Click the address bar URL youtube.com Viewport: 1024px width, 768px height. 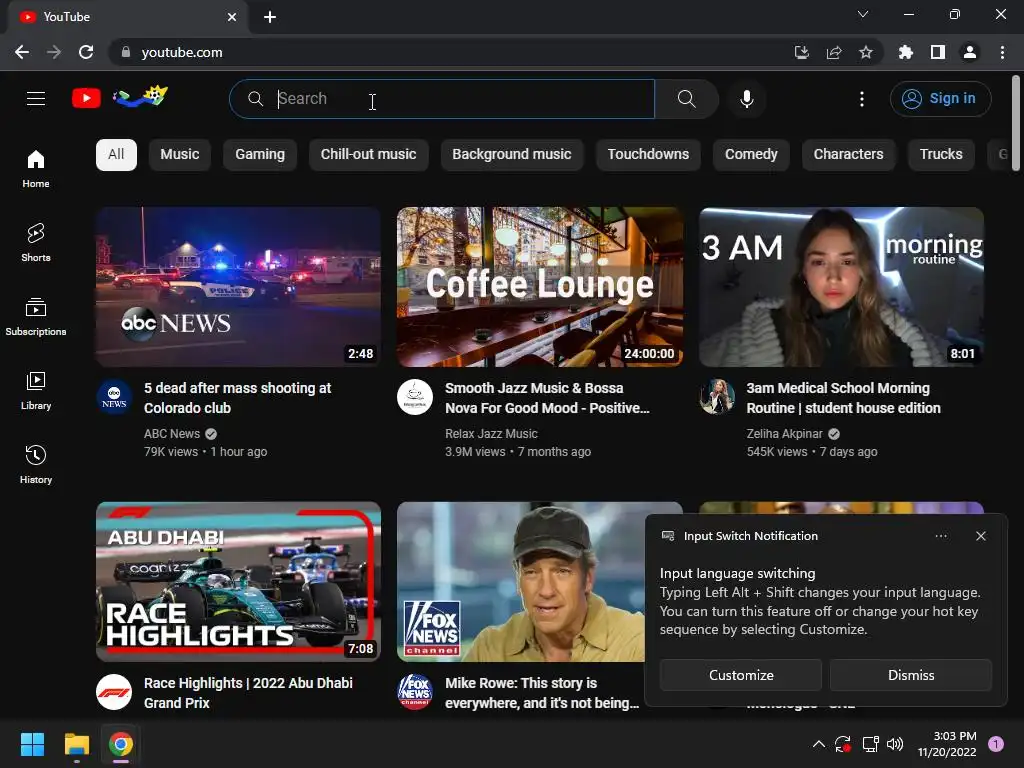point(182,52)
